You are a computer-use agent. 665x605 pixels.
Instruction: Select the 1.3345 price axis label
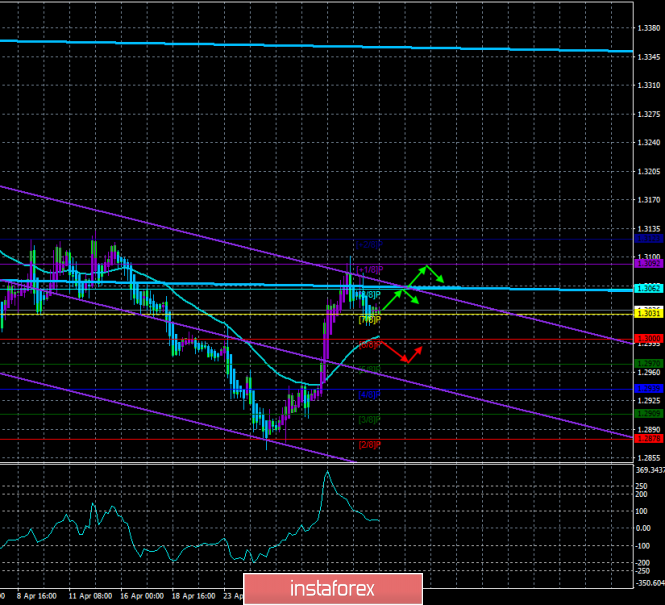pyautogui.click(x=649, y=57)
